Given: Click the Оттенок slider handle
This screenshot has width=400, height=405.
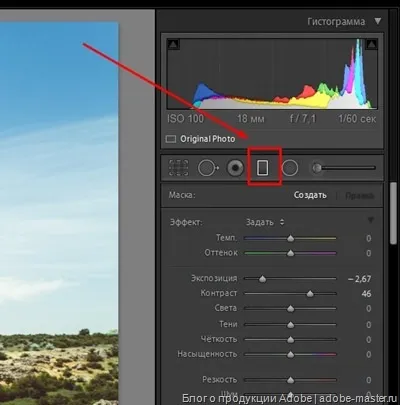Looking at the screenshot, I should (291, 253).
